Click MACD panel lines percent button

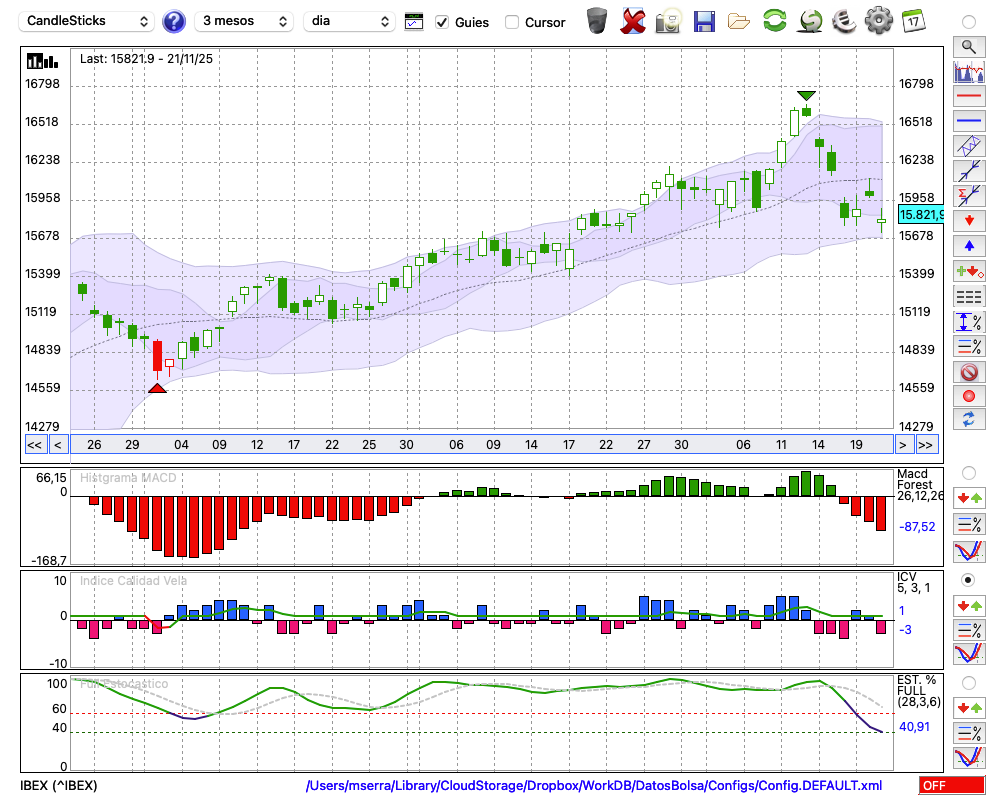(x=969, y=524)
